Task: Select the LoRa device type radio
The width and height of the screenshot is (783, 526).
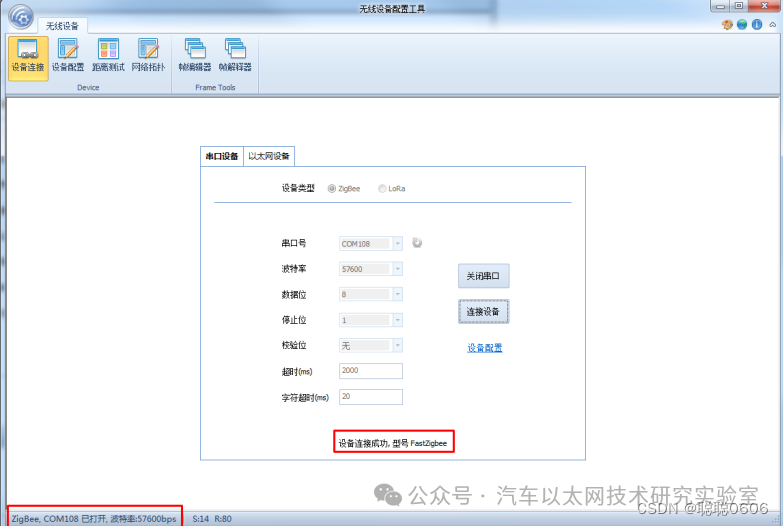Action: click(x=382, y=188)
